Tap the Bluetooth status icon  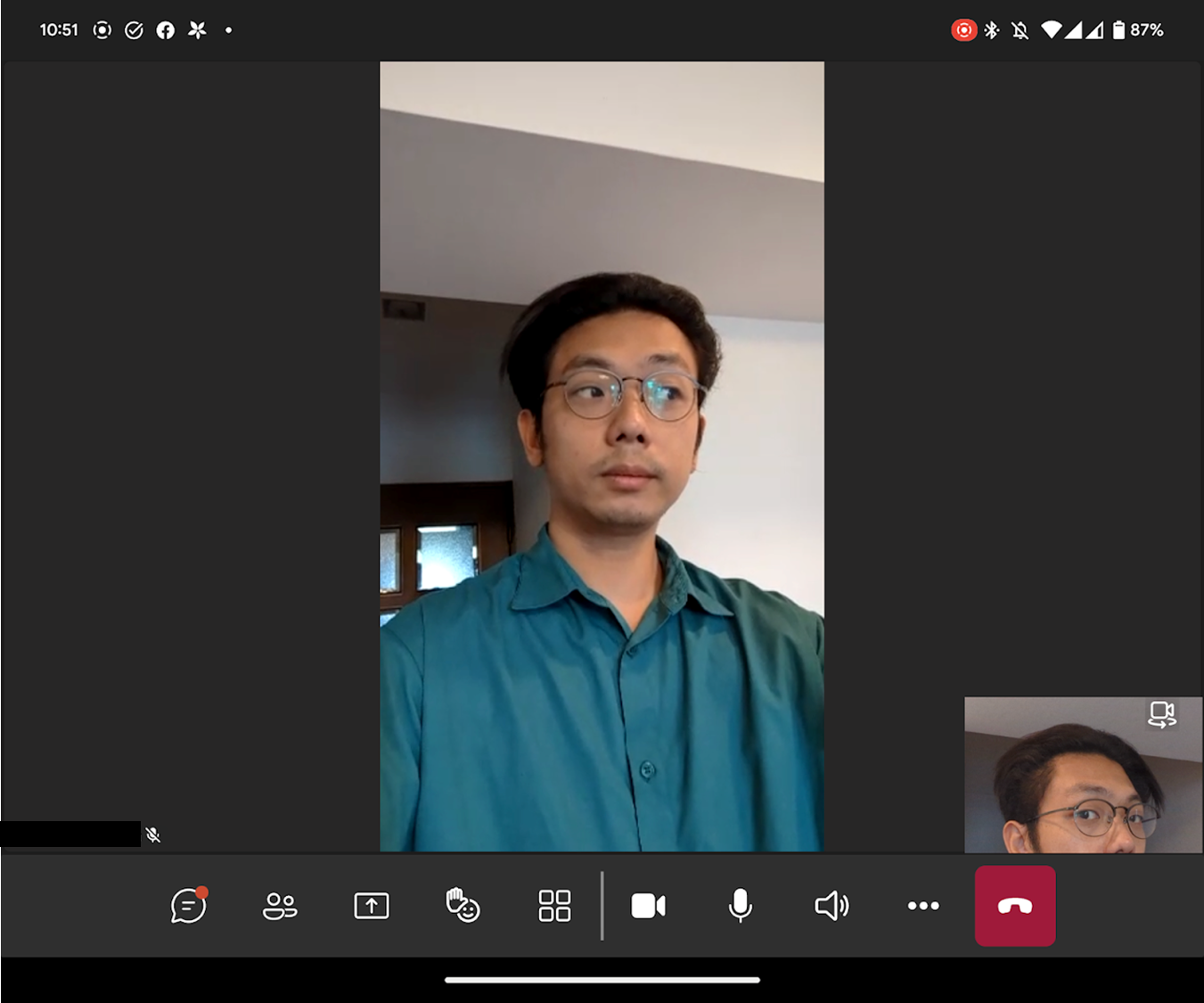tap(992, 30)
